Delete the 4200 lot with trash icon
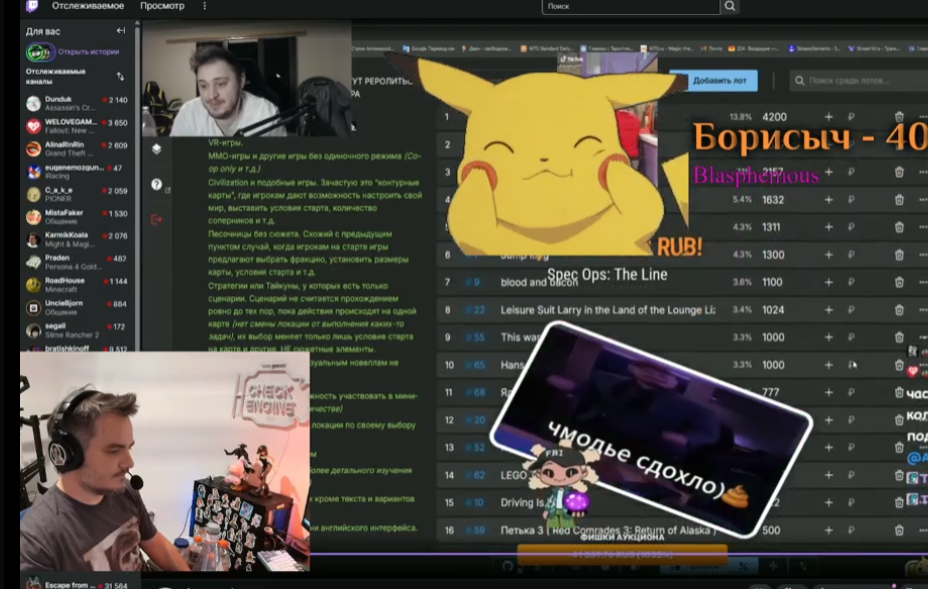This screenshot has height=589, width=928. [899, 117]
